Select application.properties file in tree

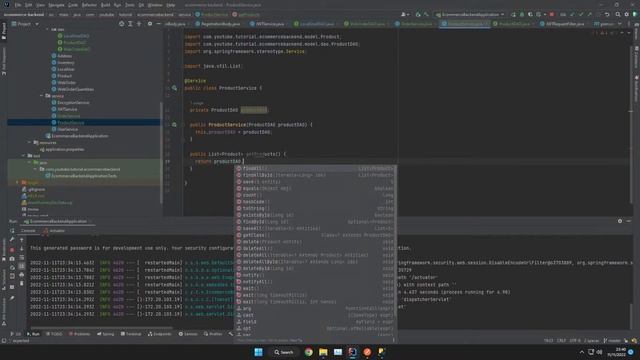click(x=62, y=149)
